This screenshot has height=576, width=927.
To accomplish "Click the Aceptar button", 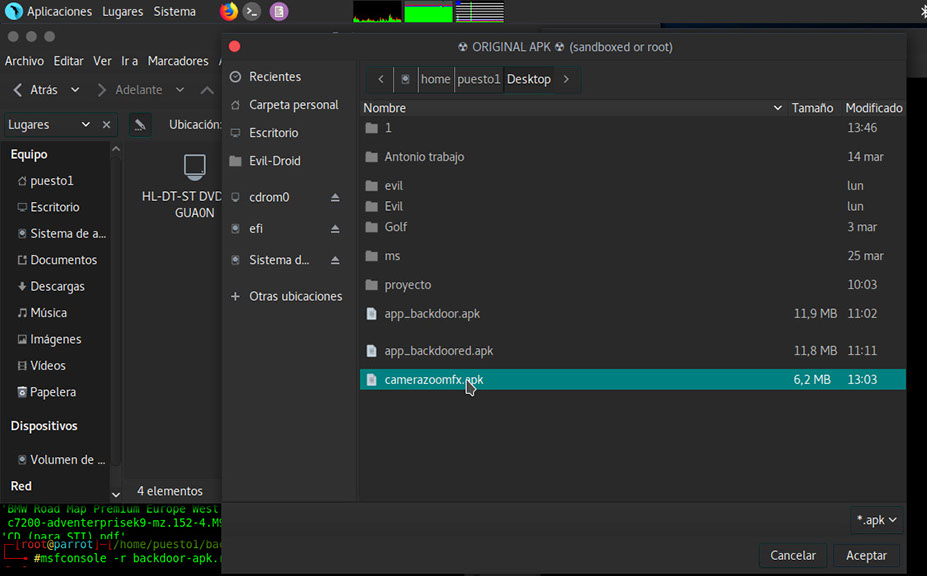I will pyautogui.click(x=866, y=555).
